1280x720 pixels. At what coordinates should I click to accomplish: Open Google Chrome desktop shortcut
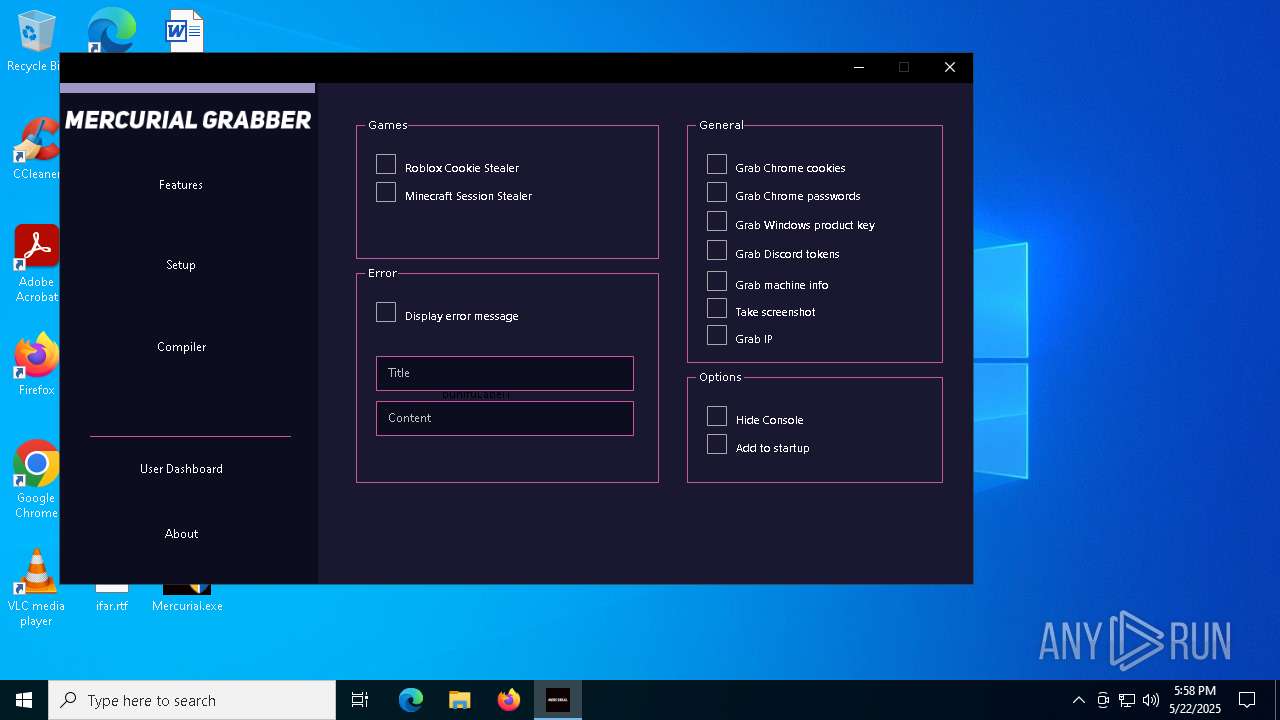[36, 479]
